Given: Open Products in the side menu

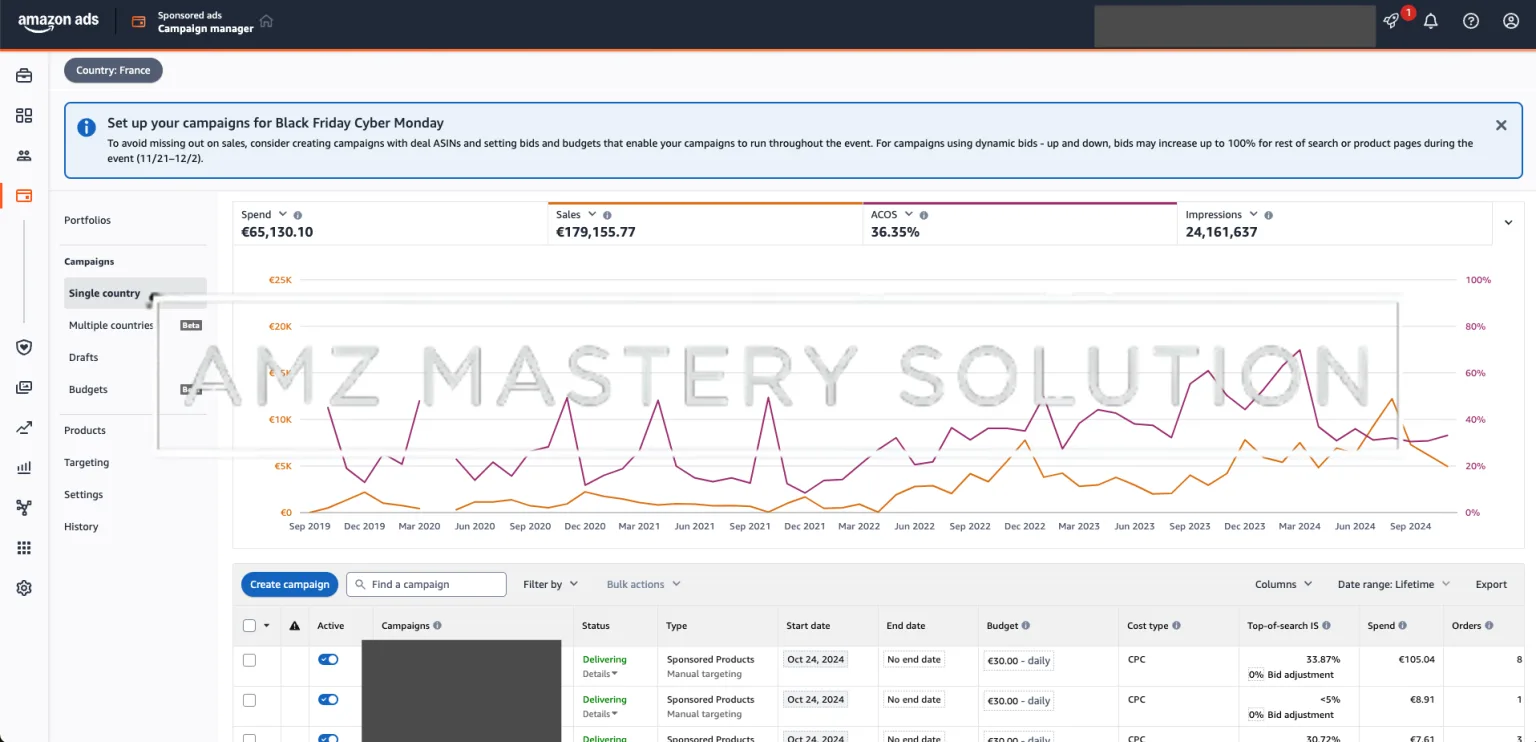Looking at the screenshot, I should [85, 431].
